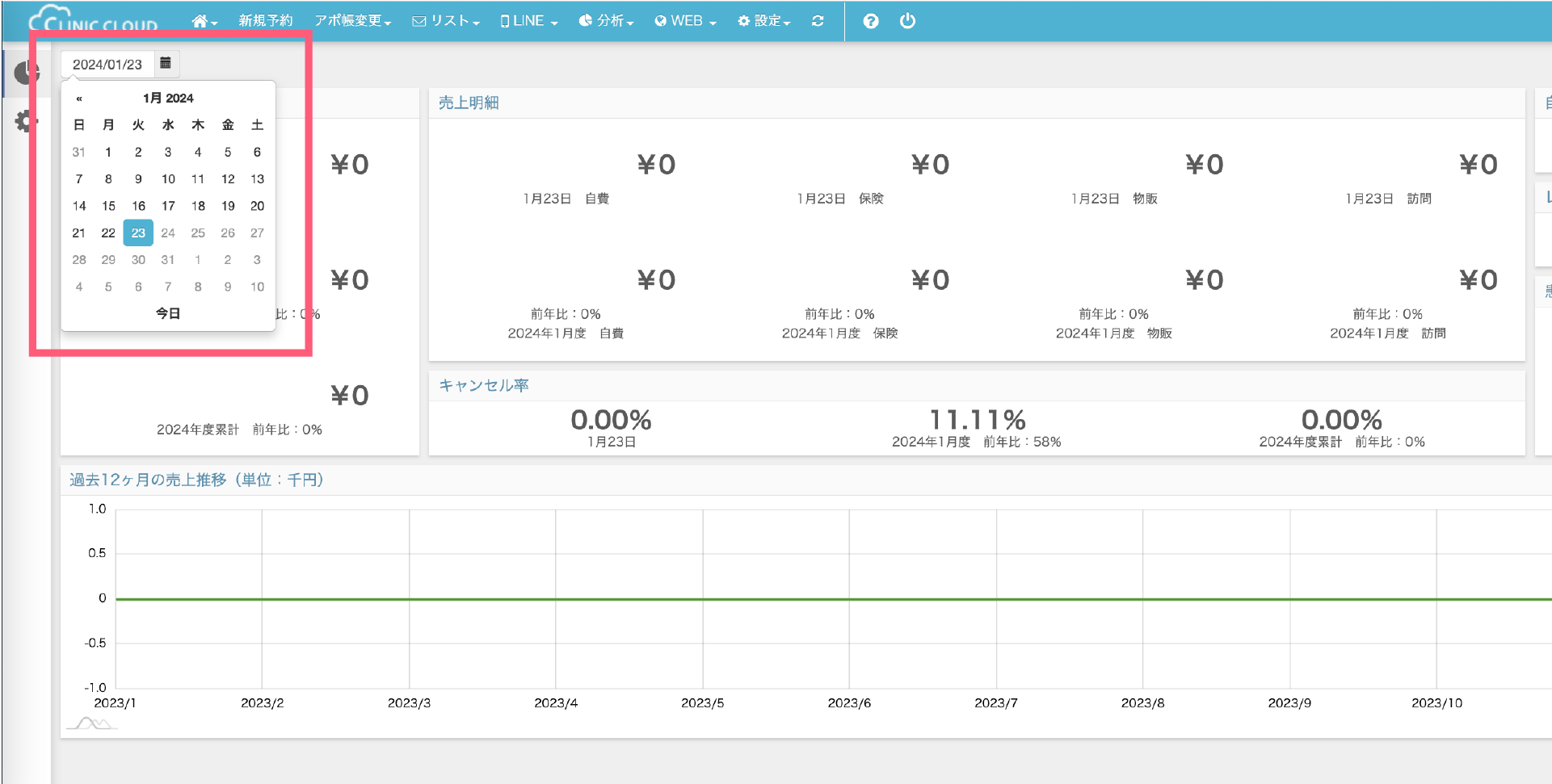Expand the リスト dropdown menu
This screenshot has width=1552, height=784.
click(x=446, y=21)
